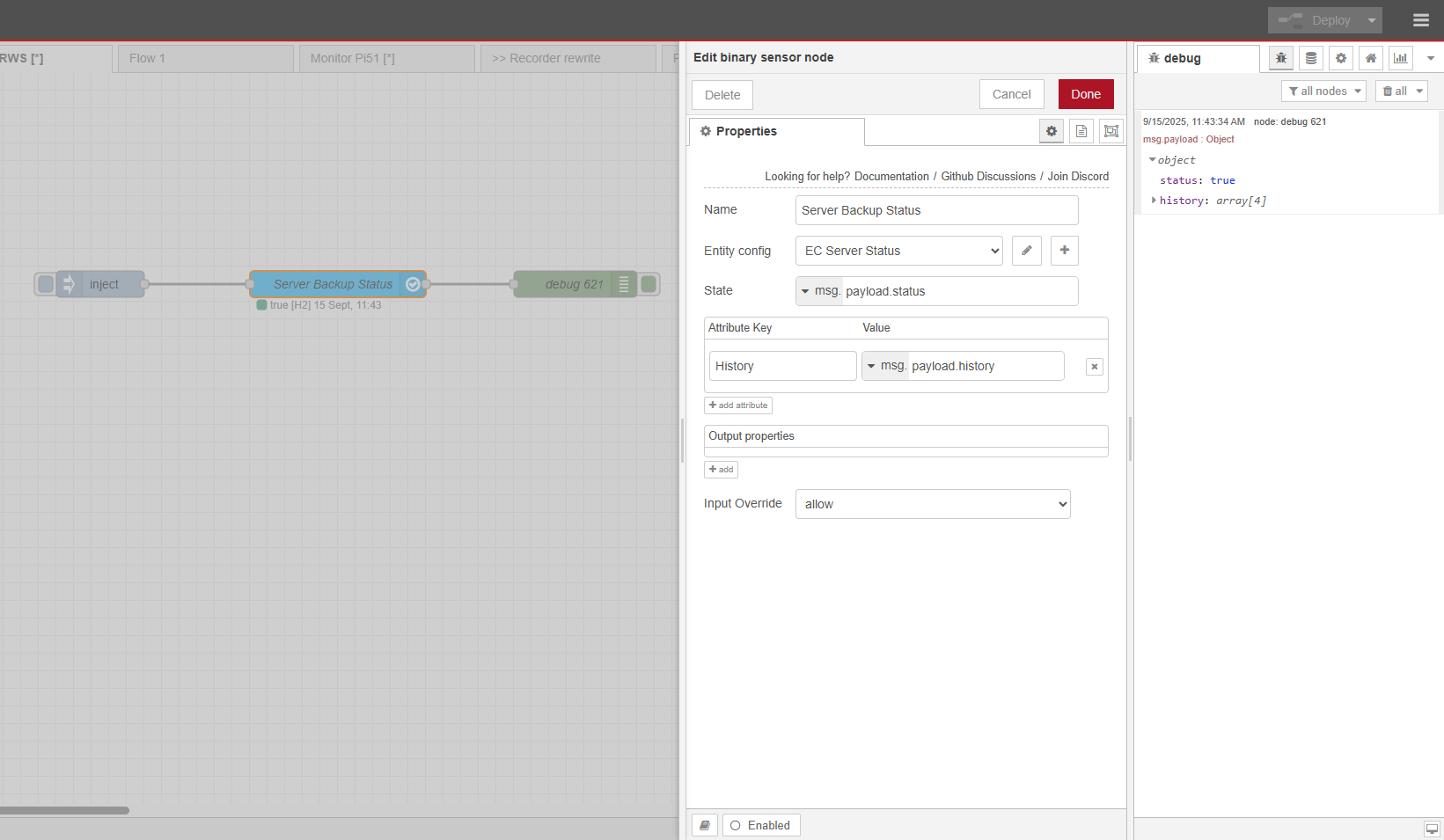
Task: Click the Done button
Action: point(1086,94)
